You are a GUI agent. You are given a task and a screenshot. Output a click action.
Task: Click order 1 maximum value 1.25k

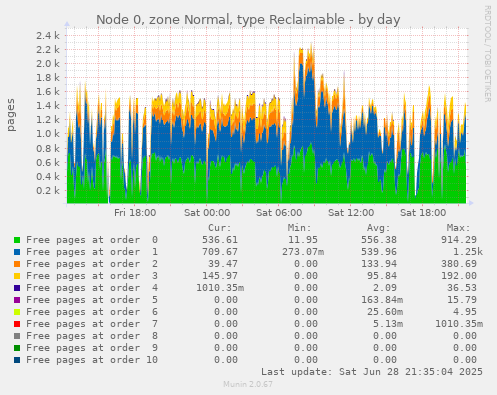[468, 252]
